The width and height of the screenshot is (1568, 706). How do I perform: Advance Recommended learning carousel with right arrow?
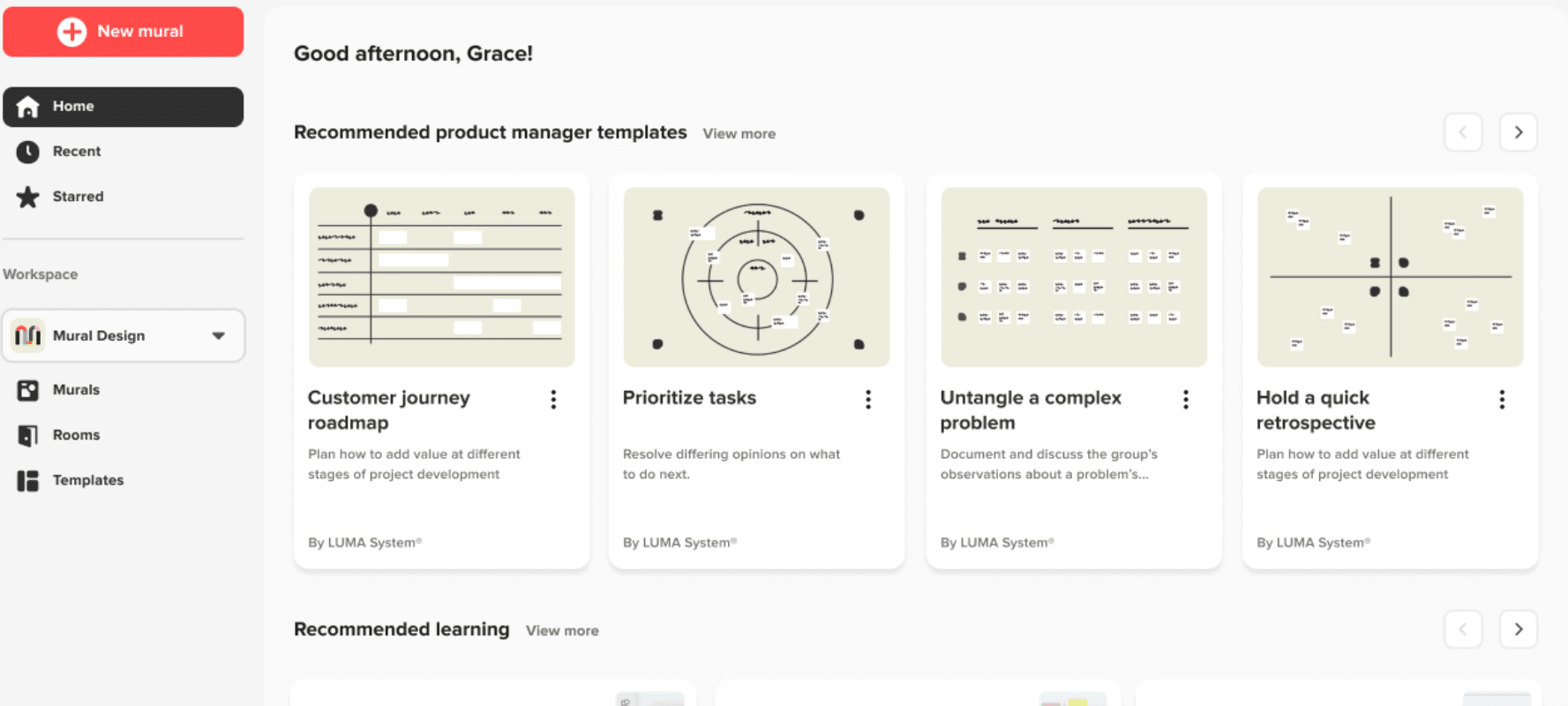click(x=1518, y=629)
